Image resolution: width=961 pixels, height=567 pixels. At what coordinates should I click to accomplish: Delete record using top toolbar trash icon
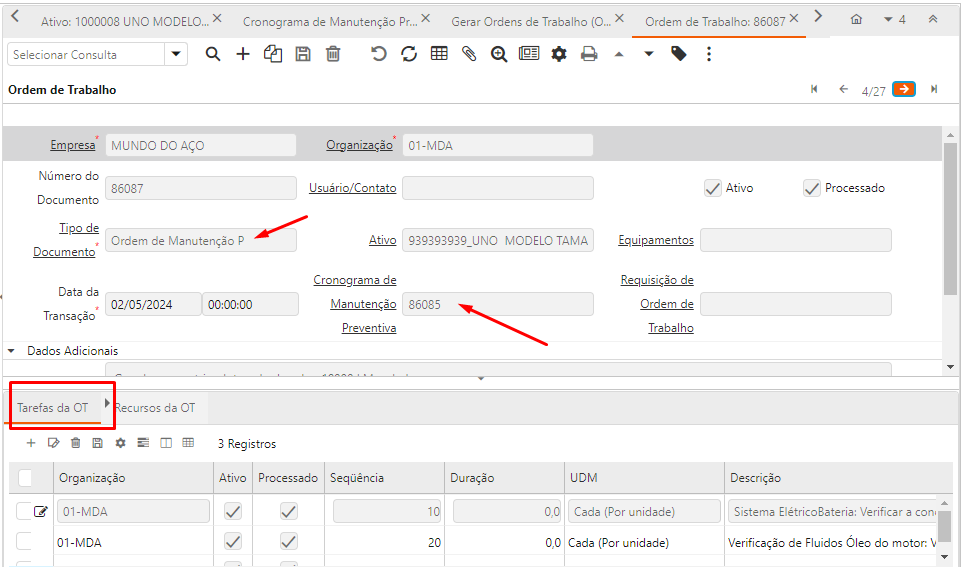coord(333,54)
